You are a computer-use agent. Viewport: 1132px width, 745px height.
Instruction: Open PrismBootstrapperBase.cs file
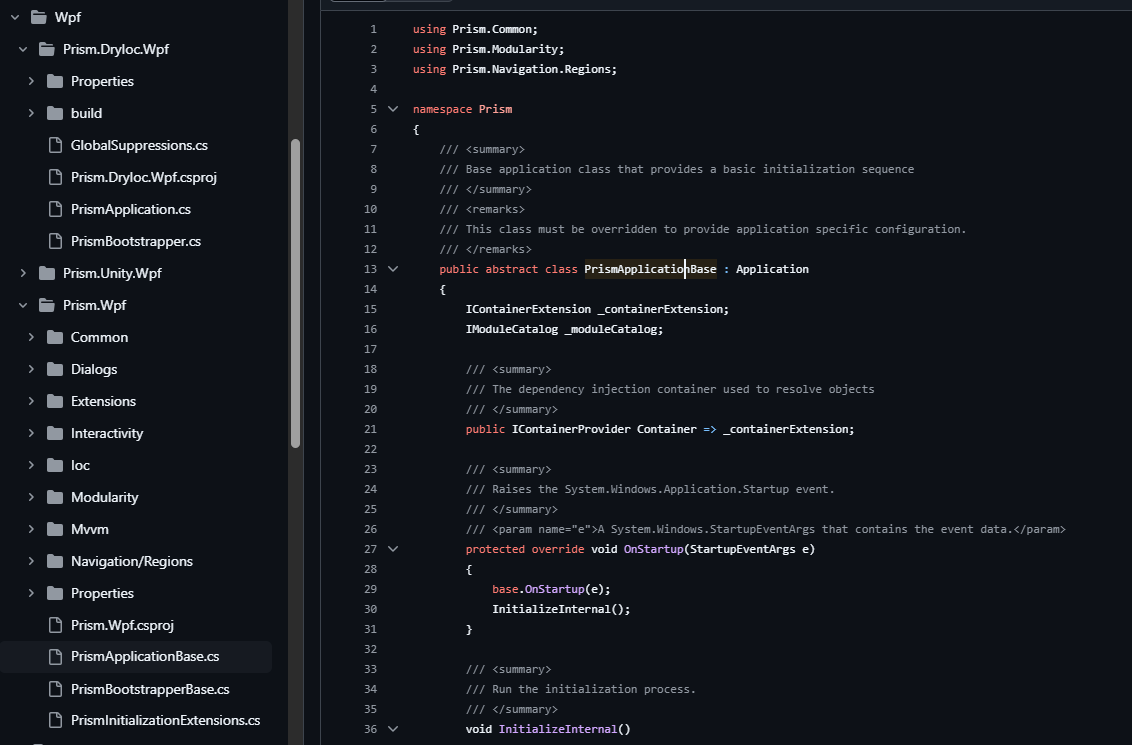[150, 689]
